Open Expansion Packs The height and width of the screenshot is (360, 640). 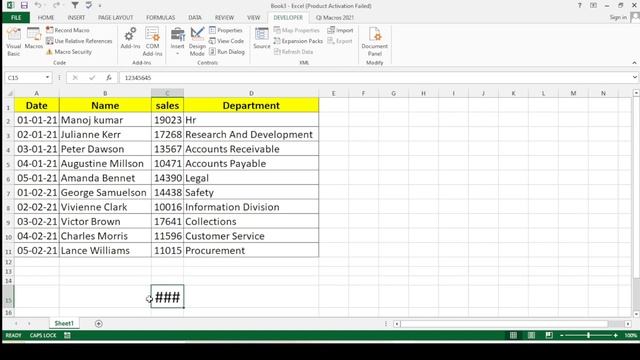point(298,41)
